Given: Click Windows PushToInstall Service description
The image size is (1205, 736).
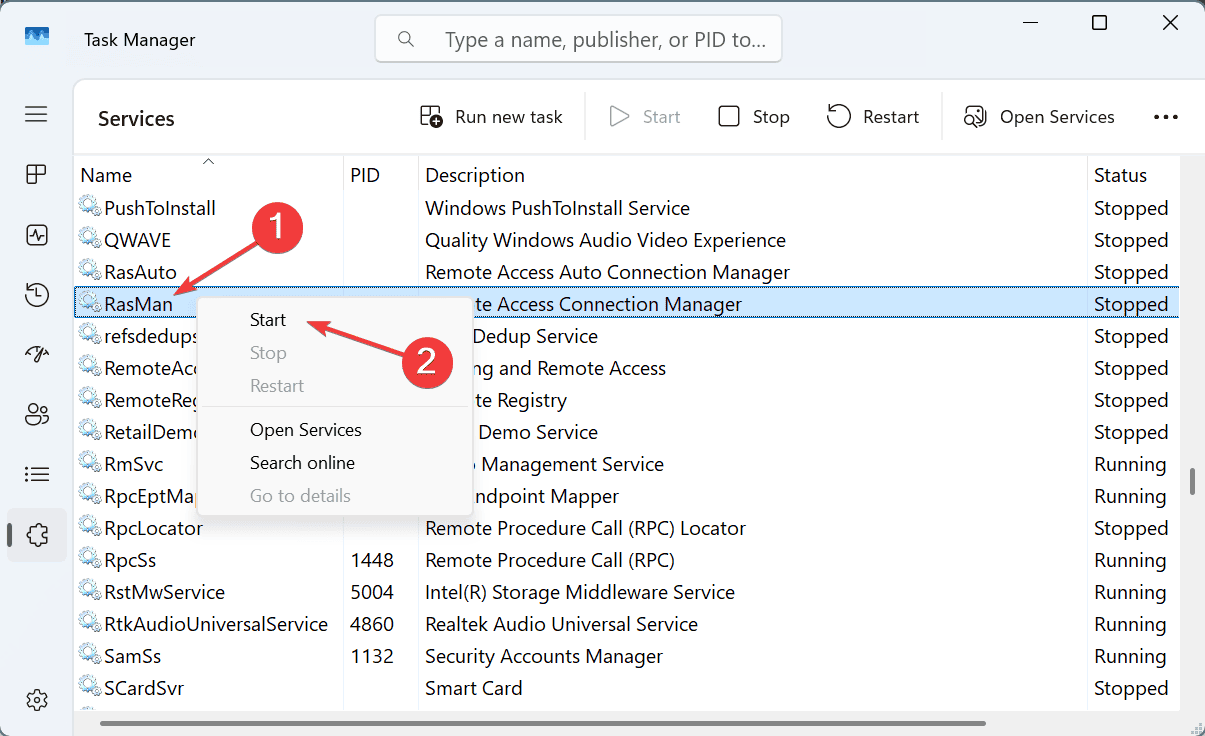Looking at the screenshot, I should pos(557,208).
